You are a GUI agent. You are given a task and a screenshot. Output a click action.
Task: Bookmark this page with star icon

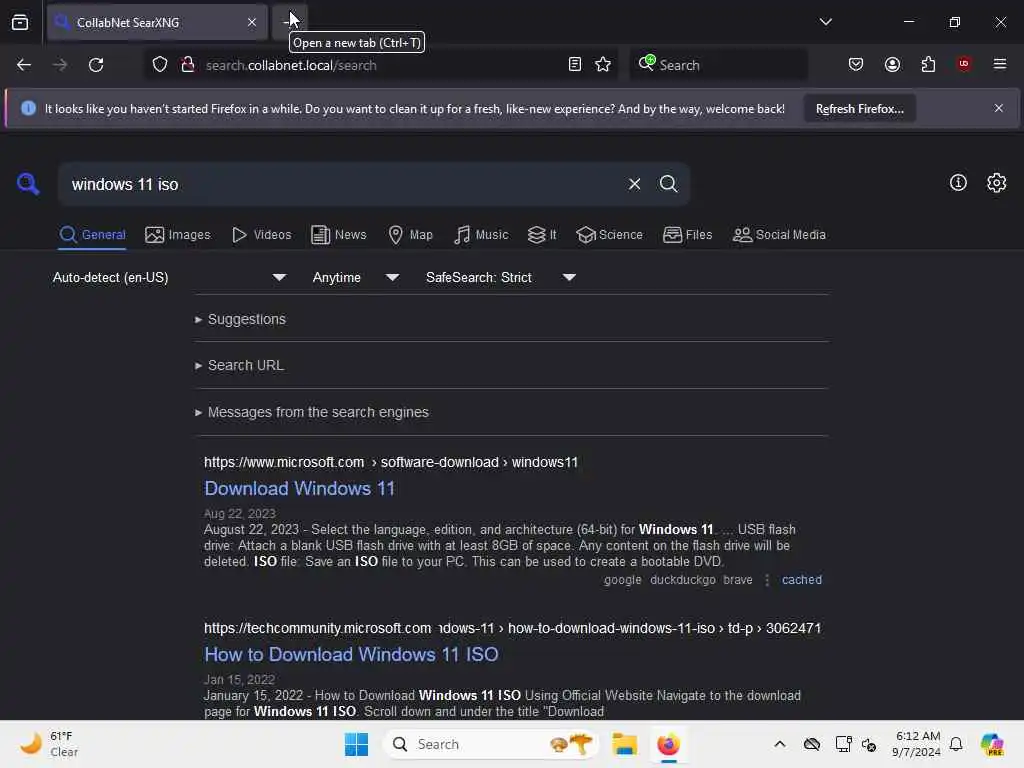603,65
